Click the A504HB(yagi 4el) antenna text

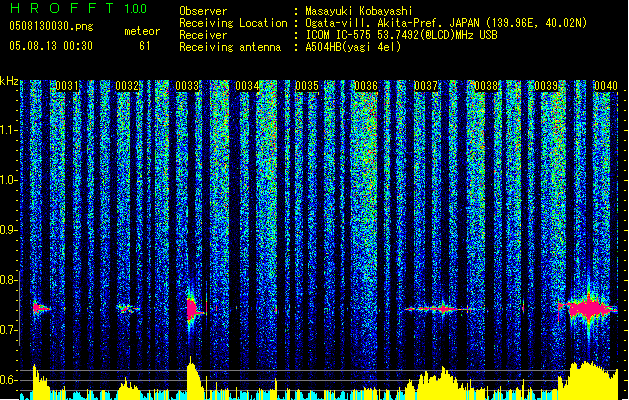point(353,47)
